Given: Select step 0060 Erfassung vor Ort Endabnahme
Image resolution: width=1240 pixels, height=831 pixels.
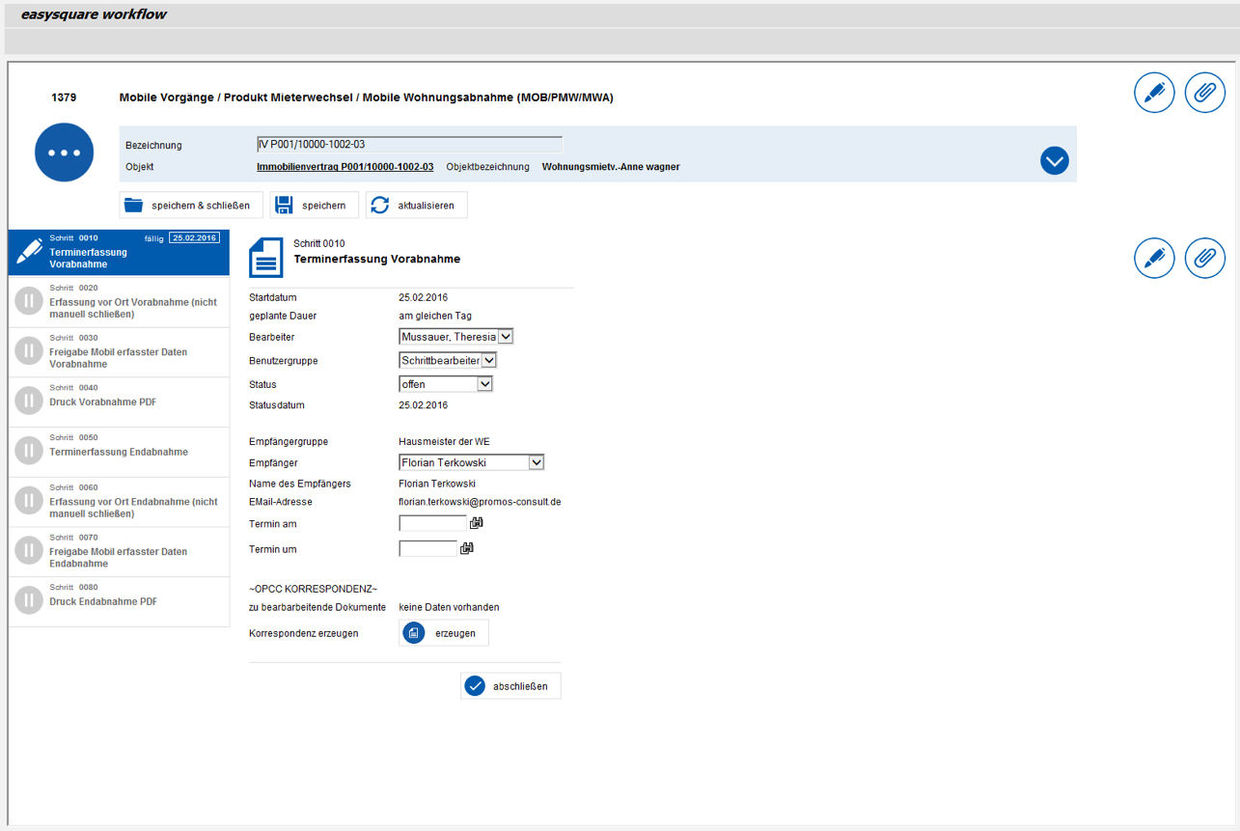Looking at the screenshot, I should (x=119, y=502).
